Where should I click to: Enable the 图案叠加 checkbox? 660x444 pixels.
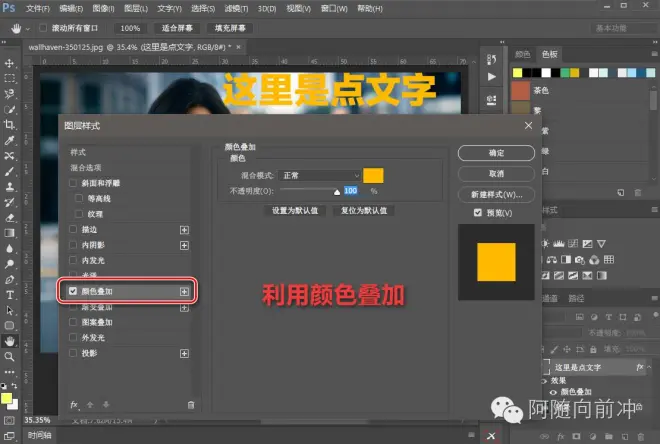(73, 322)
